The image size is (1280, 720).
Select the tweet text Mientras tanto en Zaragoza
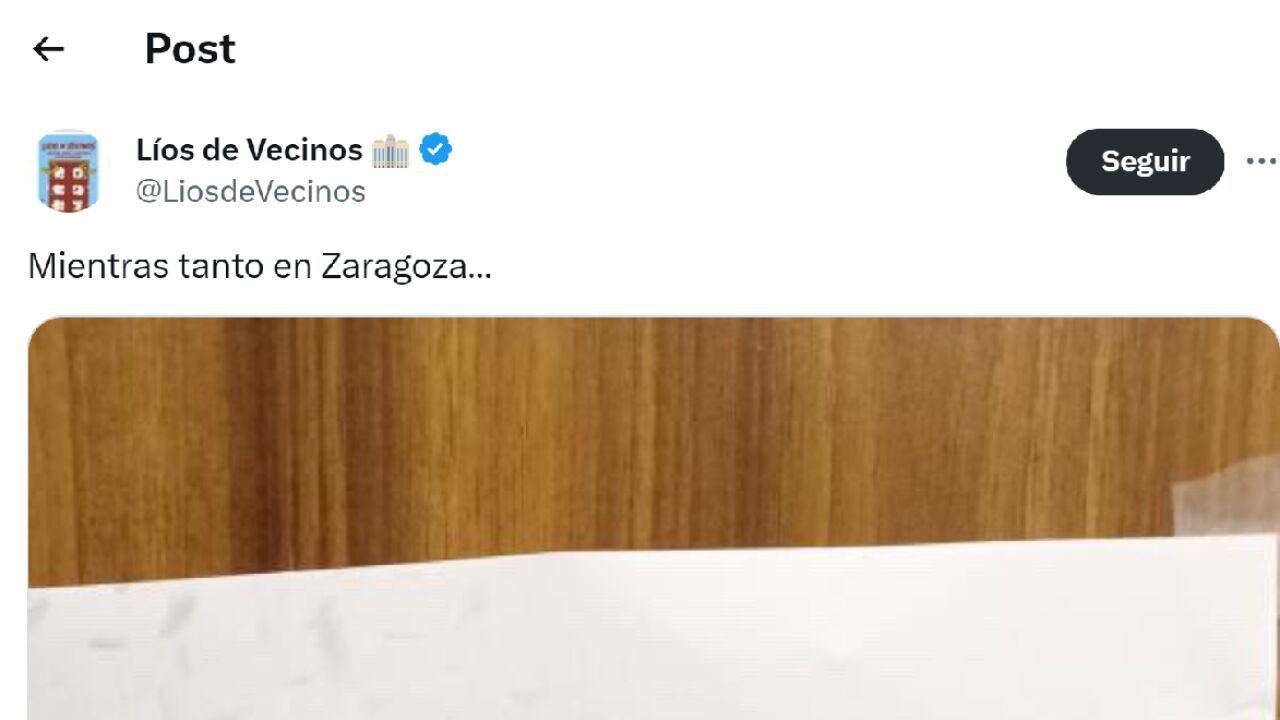tap(260, 267)
